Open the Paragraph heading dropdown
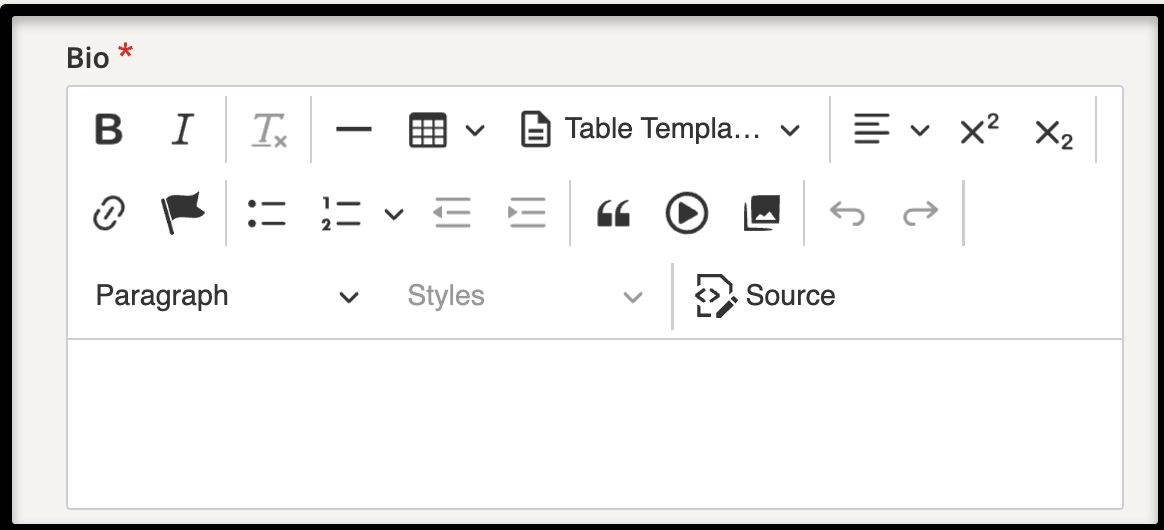 click(226, 296)
